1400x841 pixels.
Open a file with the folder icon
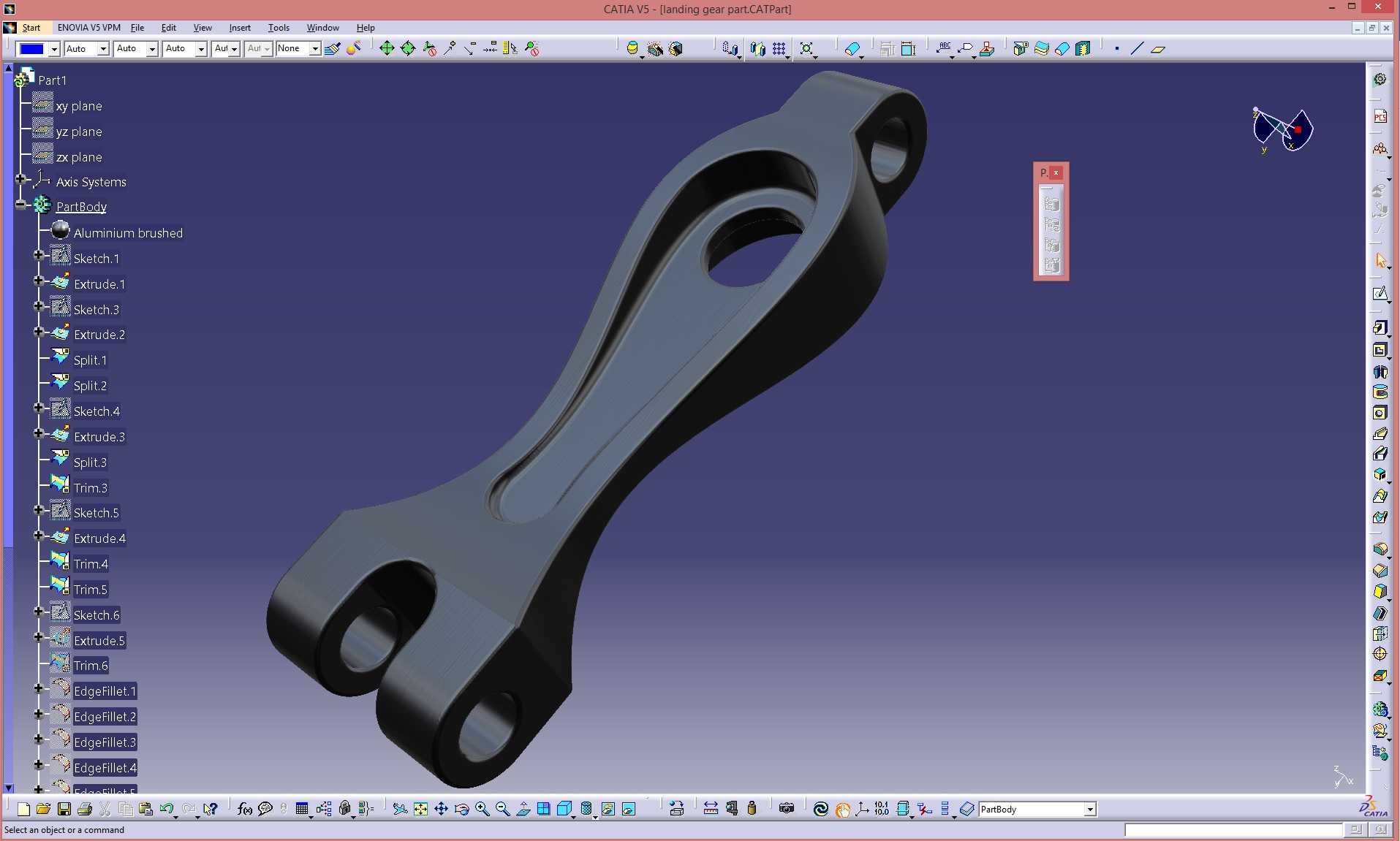(43, 809)
